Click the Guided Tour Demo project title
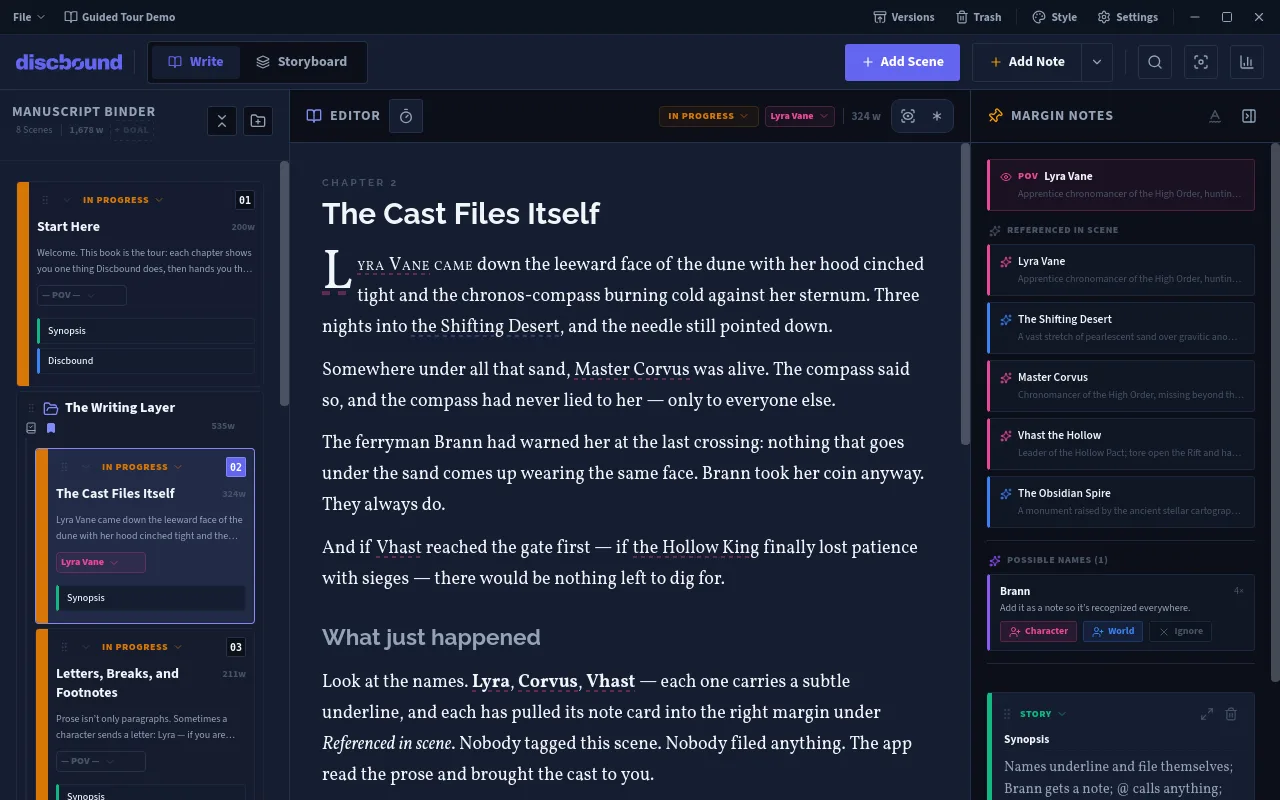Viewport: 1280px width, 800px height. tap(120, 17)
